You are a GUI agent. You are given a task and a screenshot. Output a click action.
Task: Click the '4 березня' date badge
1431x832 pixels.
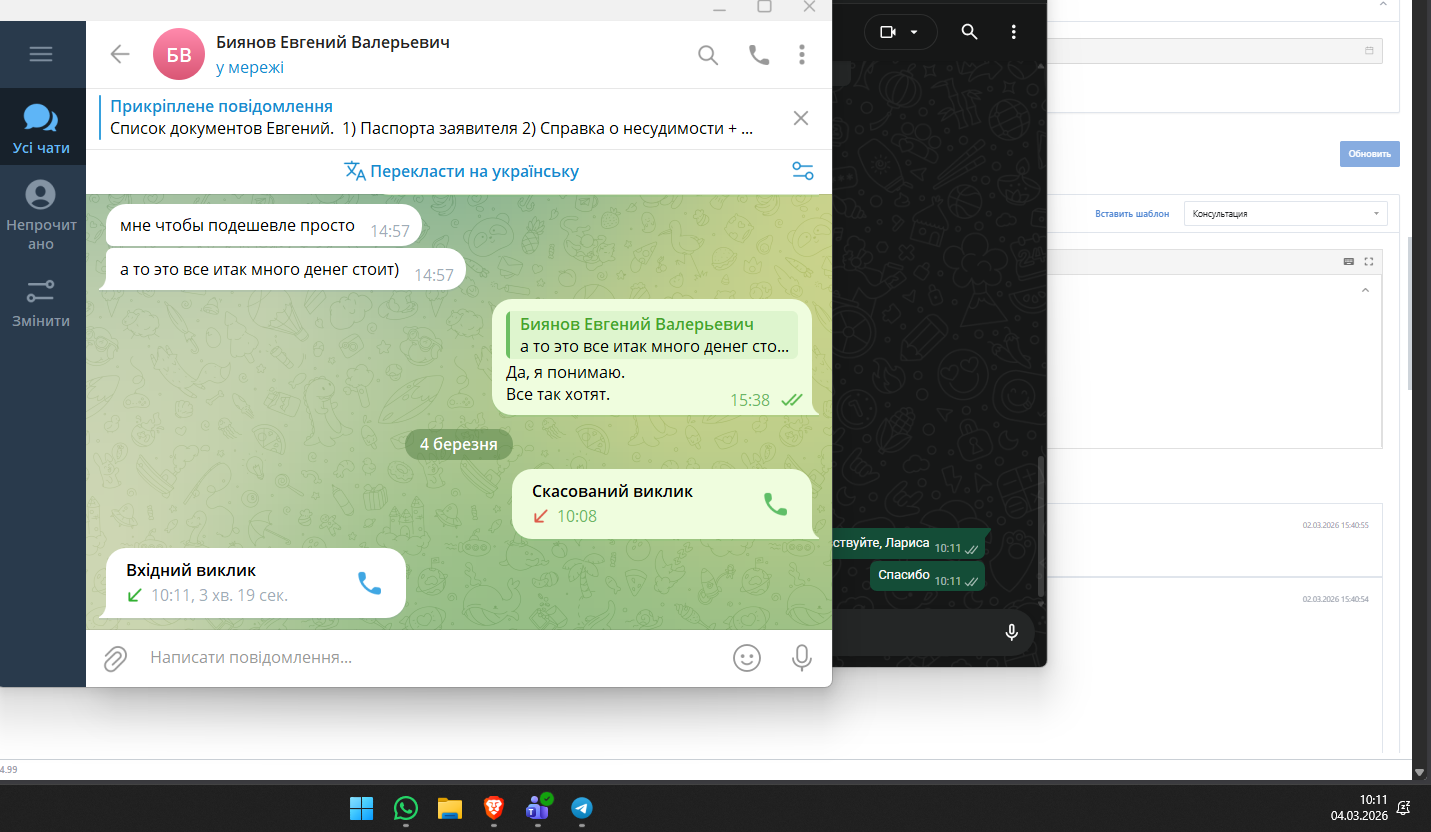459,444
